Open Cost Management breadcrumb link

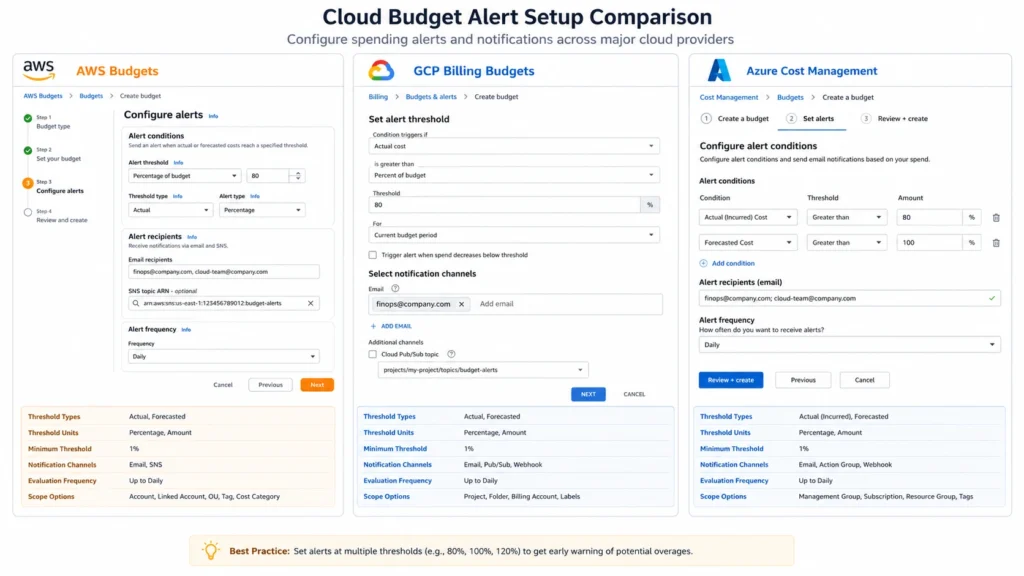(x=729, y=97)
